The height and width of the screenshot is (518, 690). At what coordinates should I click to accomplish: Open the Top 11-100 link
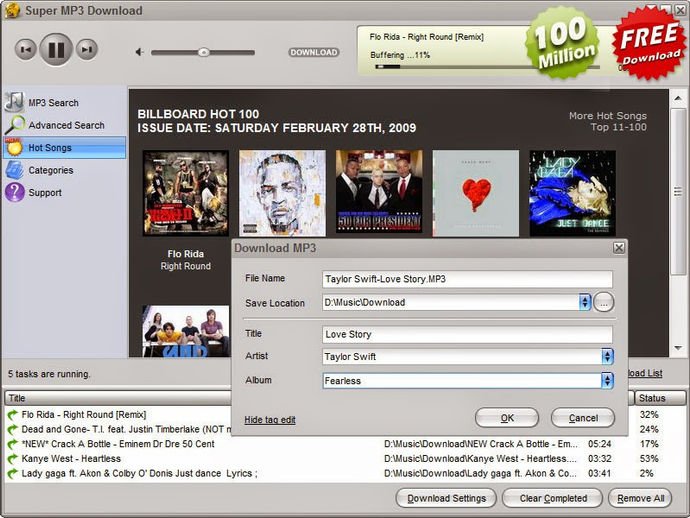[618, 127]
